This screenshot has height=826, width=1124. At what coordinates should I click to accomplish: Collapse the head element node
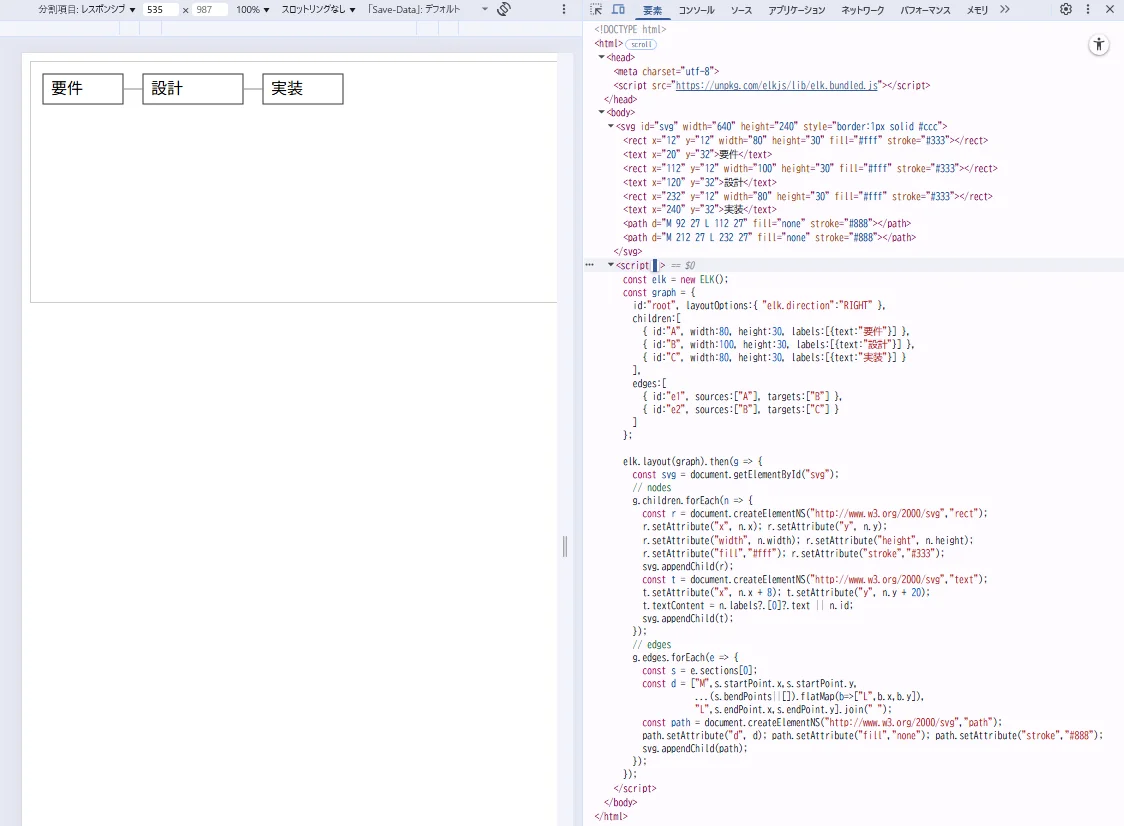(602, 57)
